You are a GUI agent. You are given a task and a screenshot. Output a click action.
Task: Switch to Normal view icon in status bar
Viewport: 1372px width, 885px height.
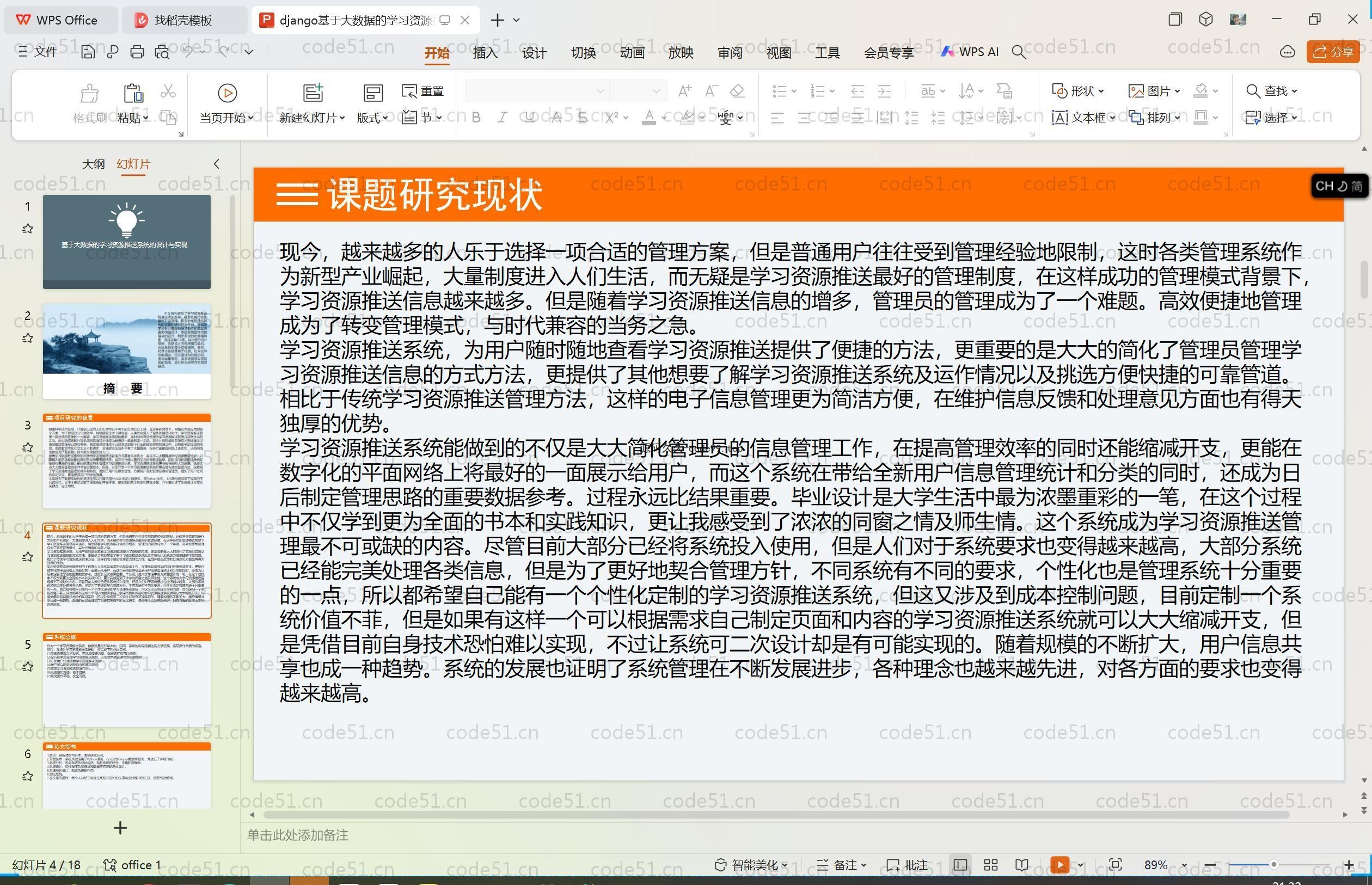coord(960,865)
